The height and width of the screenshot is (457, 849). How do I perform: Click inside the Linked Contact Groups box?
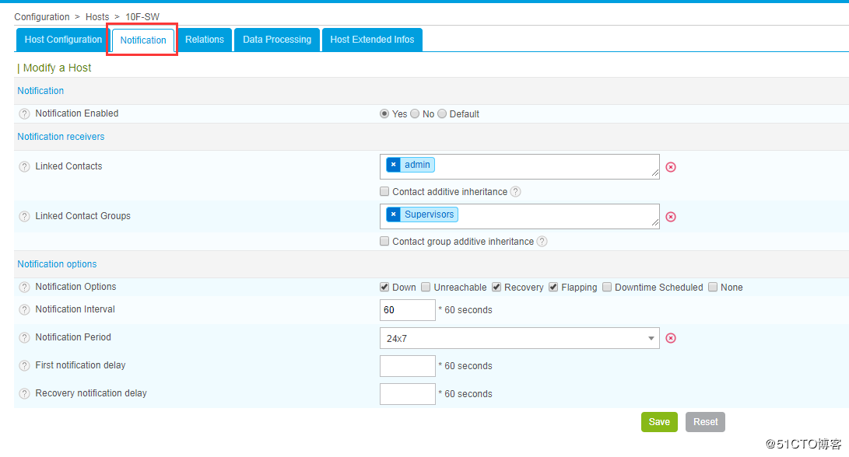(x=520, y=217)
